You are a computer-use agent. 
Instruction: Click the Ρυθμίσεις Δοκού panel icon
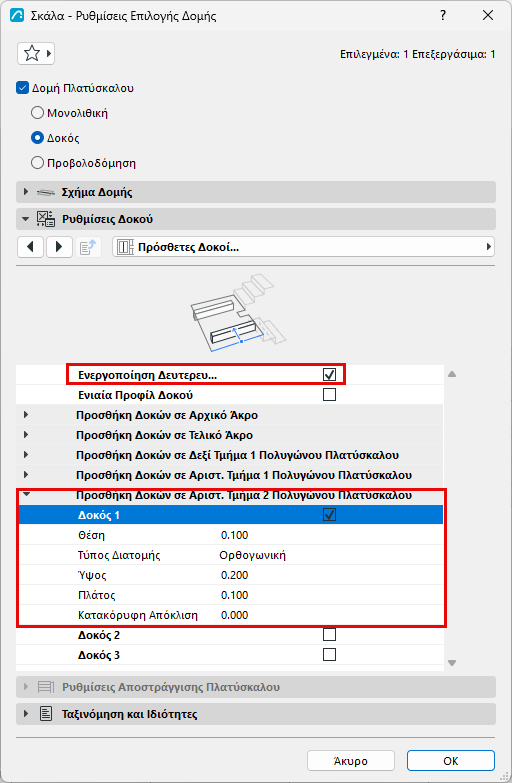coord(46,219)
